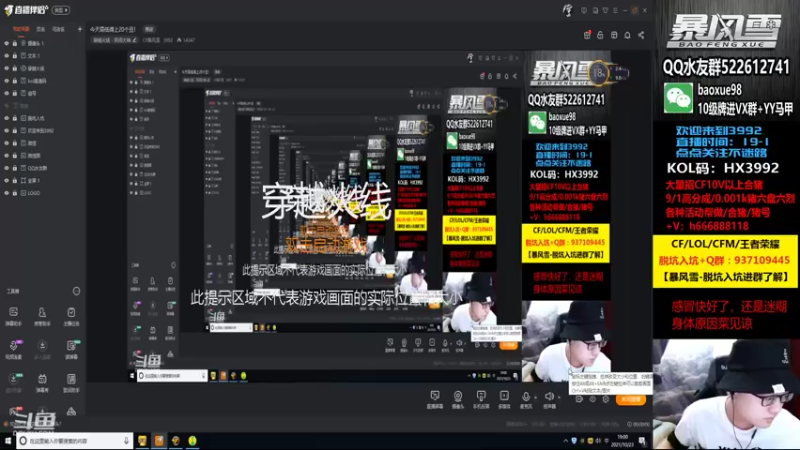Hide the LOGO source layer
800x450 pixels.
[7, 193]
